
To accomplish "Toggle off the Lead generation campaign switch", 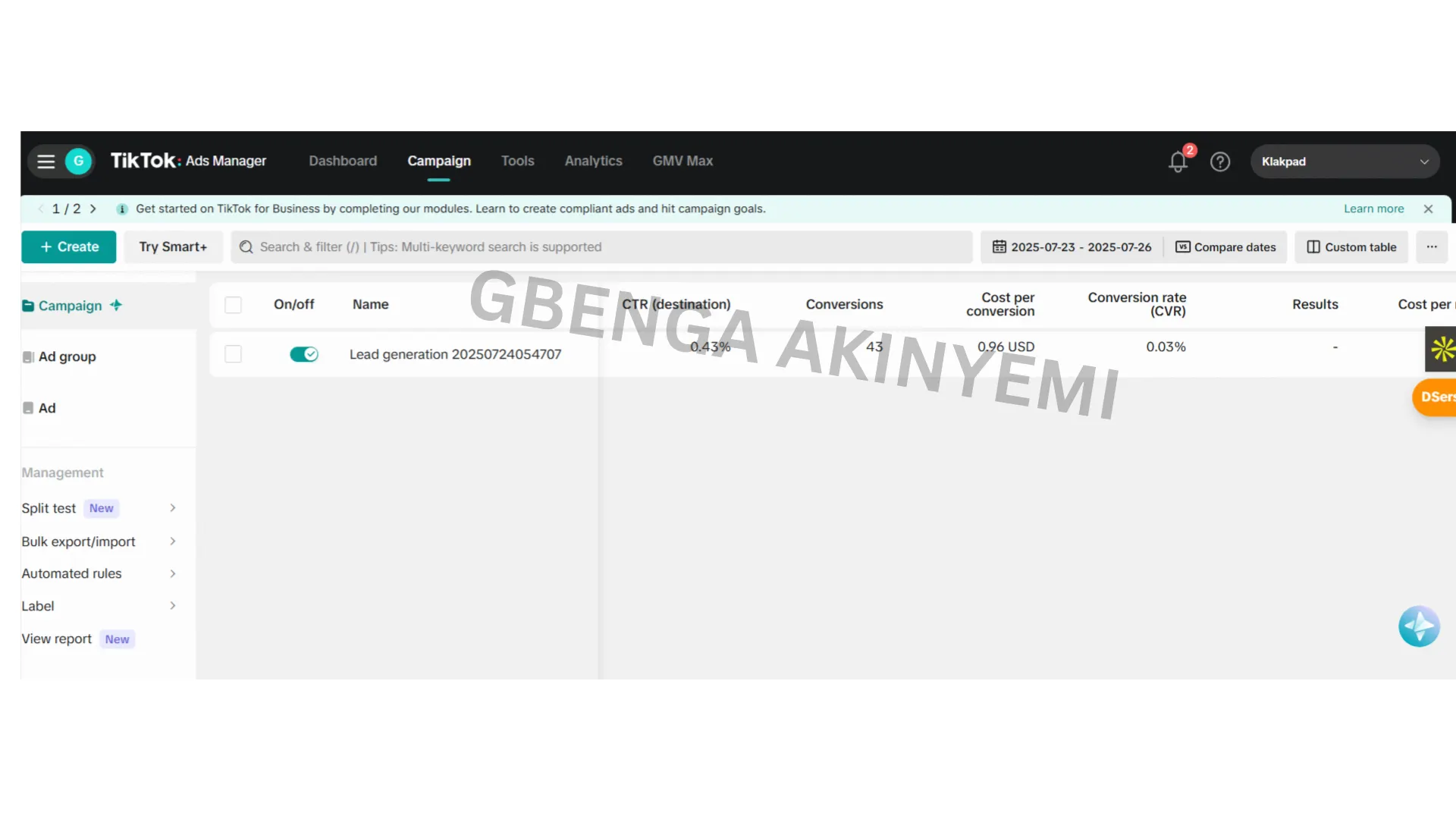I will [304, 354].
